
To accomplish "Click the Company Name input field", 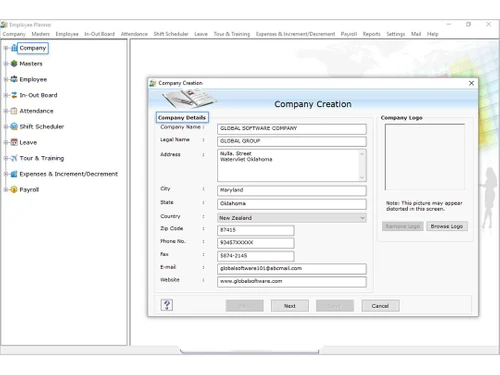I will pos(292,129).
